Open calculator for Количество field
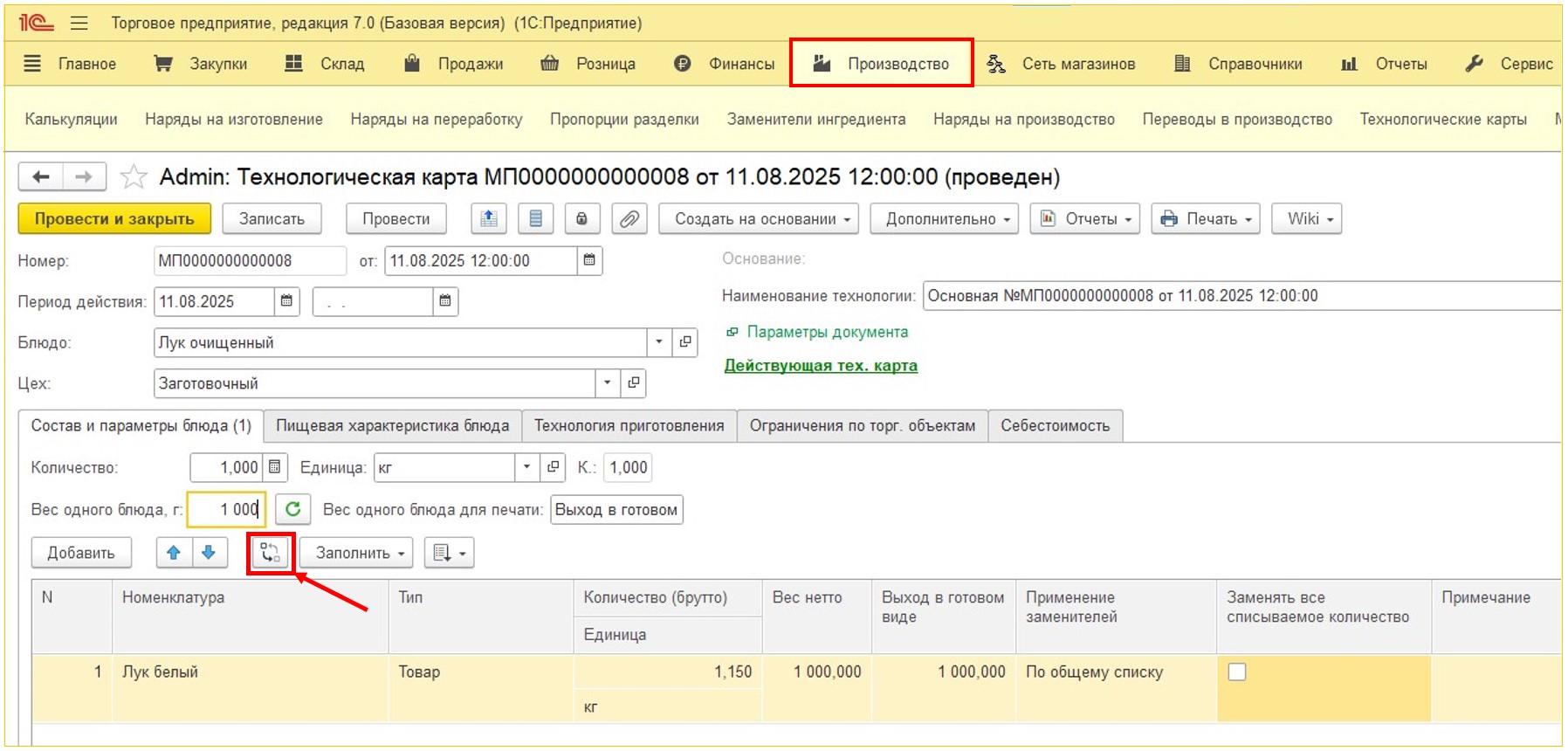 pos(274,467)
